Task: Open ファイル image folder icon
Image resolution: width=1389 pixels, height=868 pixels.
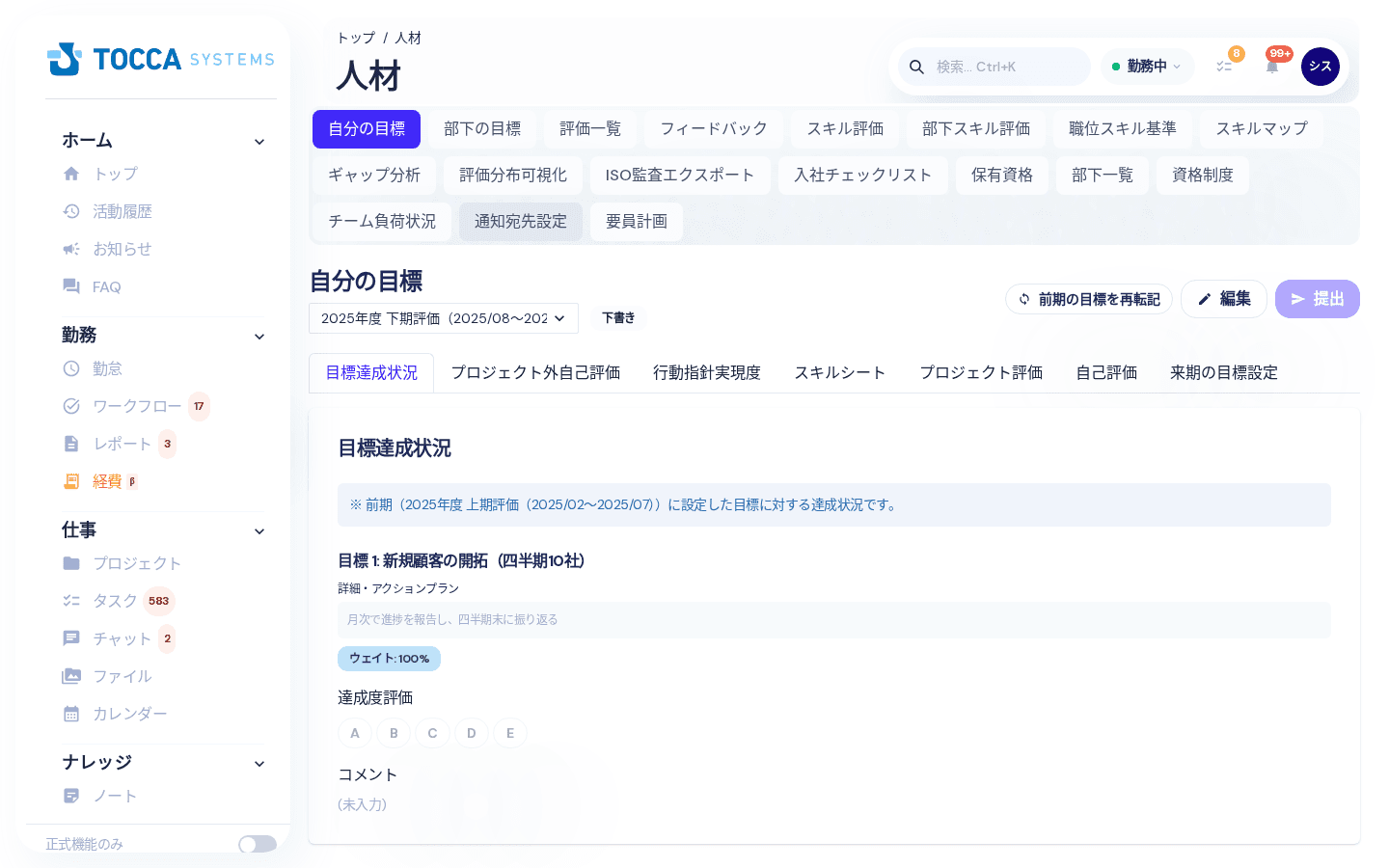Action: [71, 676]
